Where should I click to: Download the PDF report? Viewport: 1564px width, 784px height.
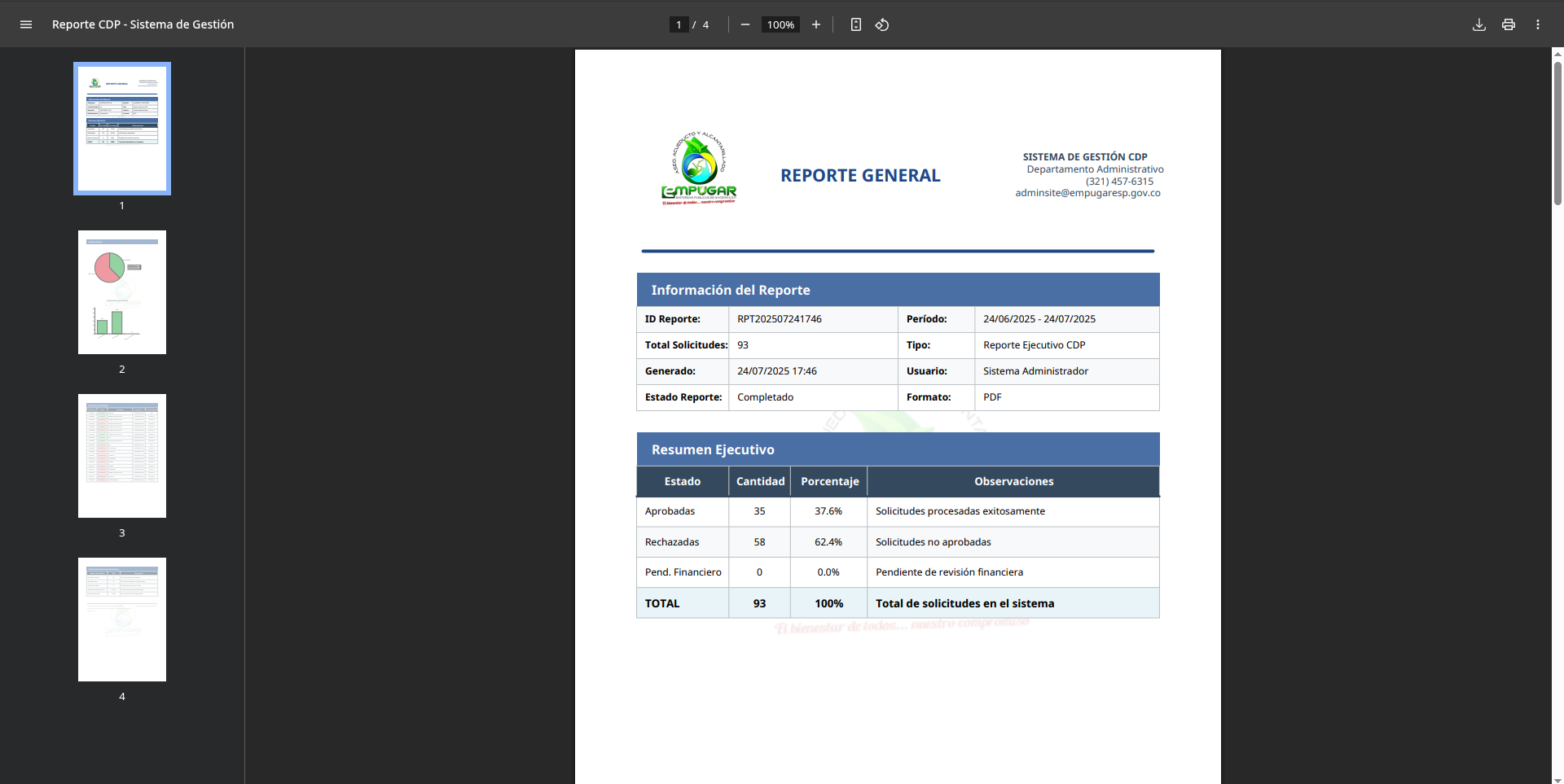pyautogui.click(x=1479, y=24)
